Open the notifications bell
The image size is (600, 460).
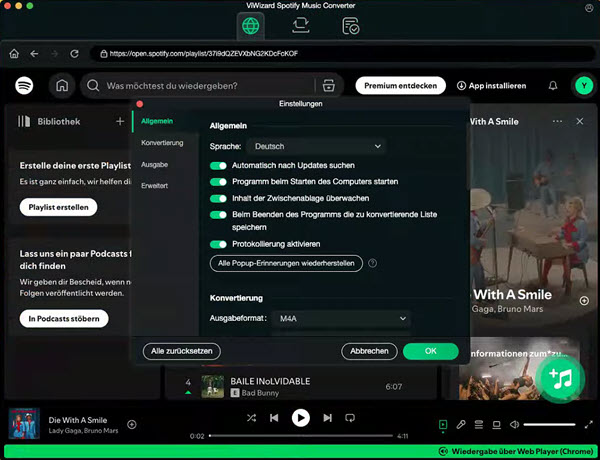pyautogui.click(x=553, y=86)
